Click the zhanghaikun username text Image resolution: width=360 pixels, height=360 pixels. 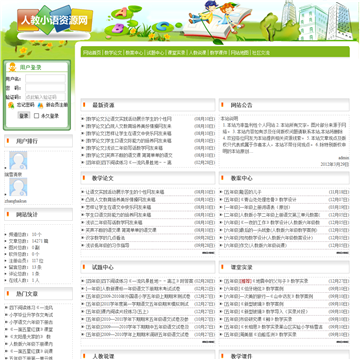tap(15, 201)
